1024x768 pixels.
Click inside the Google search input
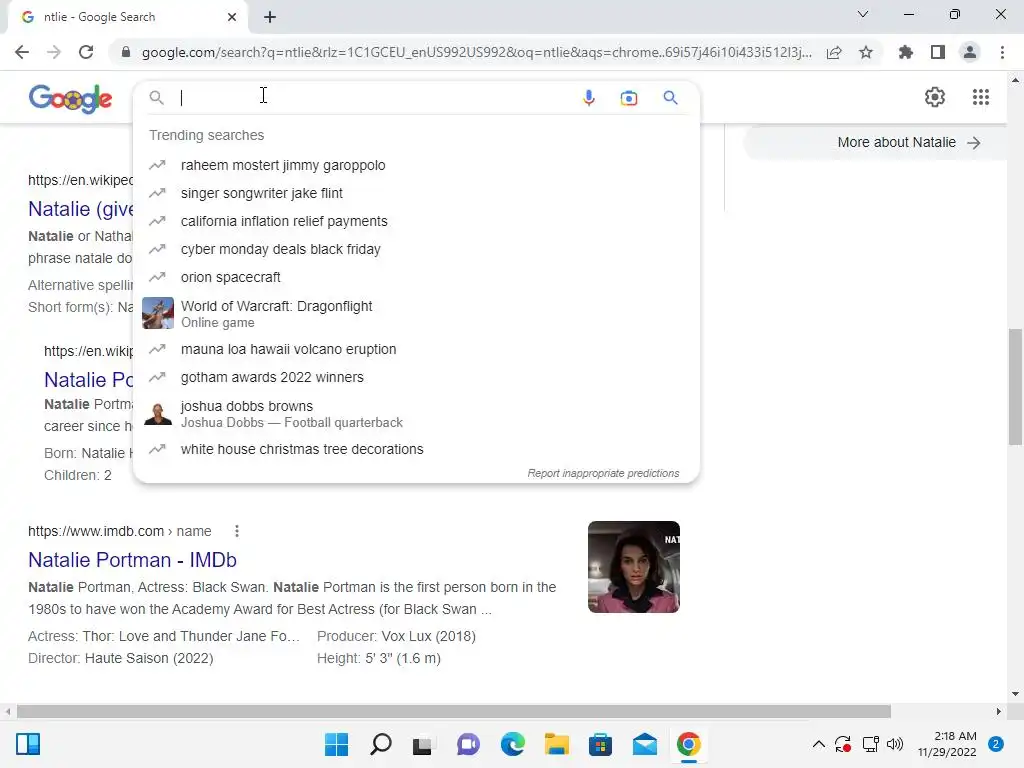(376, 98)
